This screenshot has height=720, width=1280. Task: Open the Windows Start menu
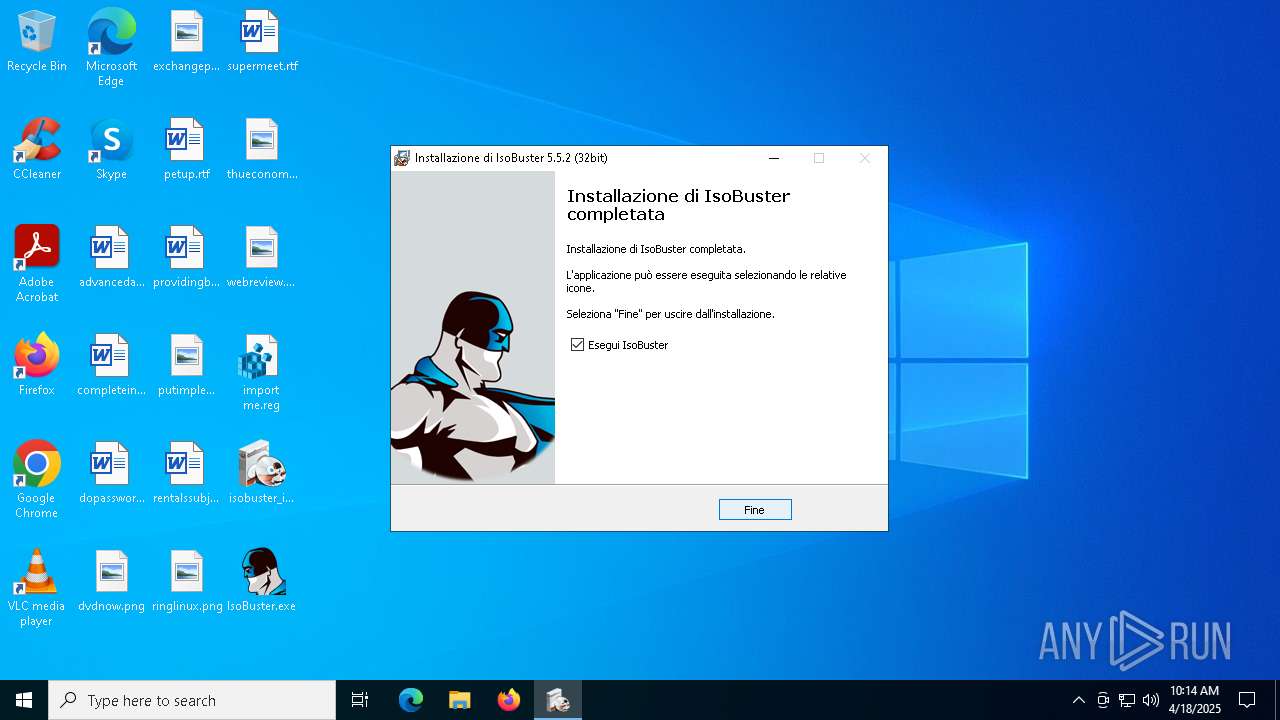(x=24, y=700)
